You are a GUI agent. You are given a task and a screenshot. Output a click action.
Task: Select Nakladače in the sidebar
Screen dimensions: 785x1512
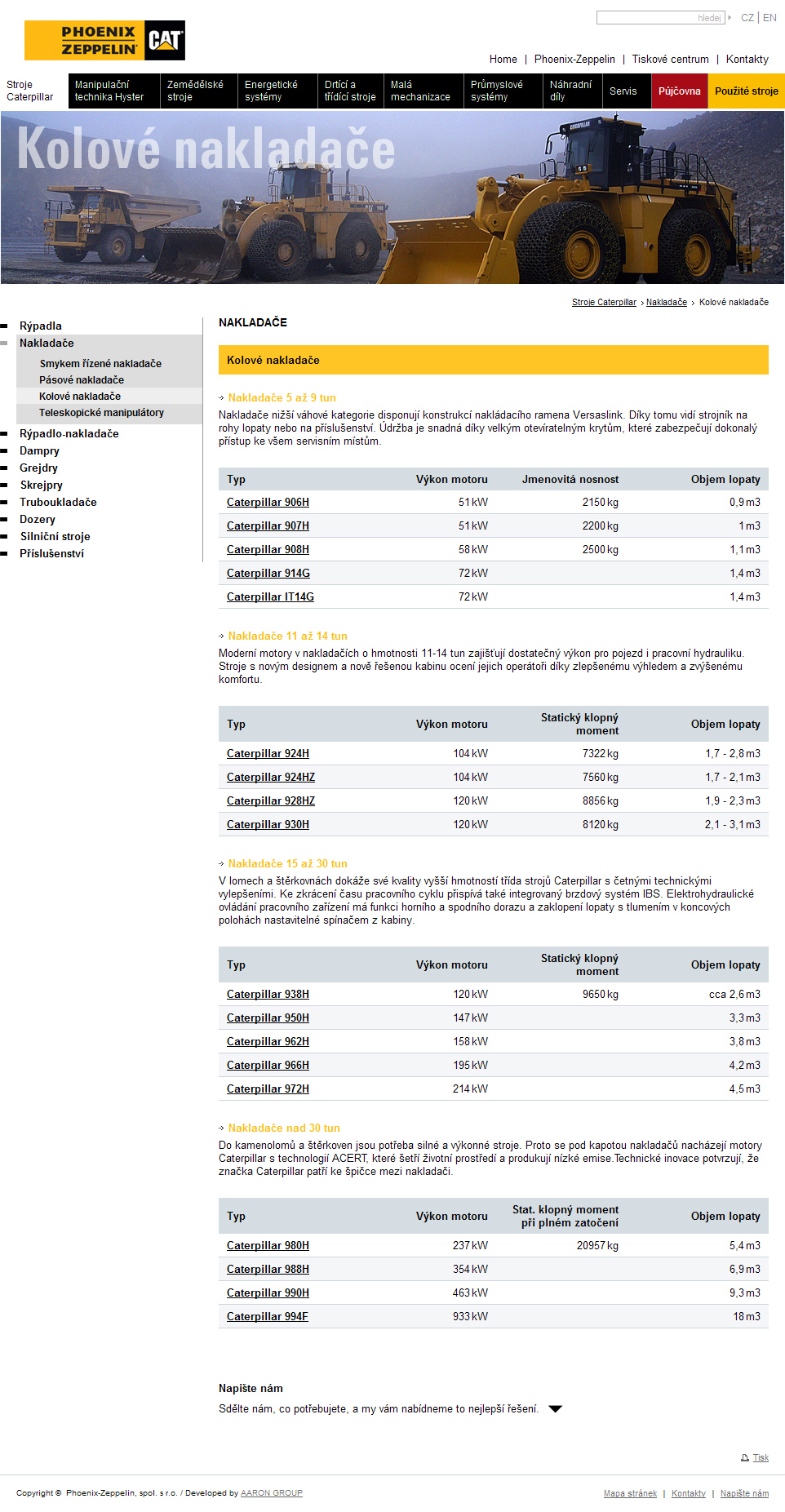47,343
